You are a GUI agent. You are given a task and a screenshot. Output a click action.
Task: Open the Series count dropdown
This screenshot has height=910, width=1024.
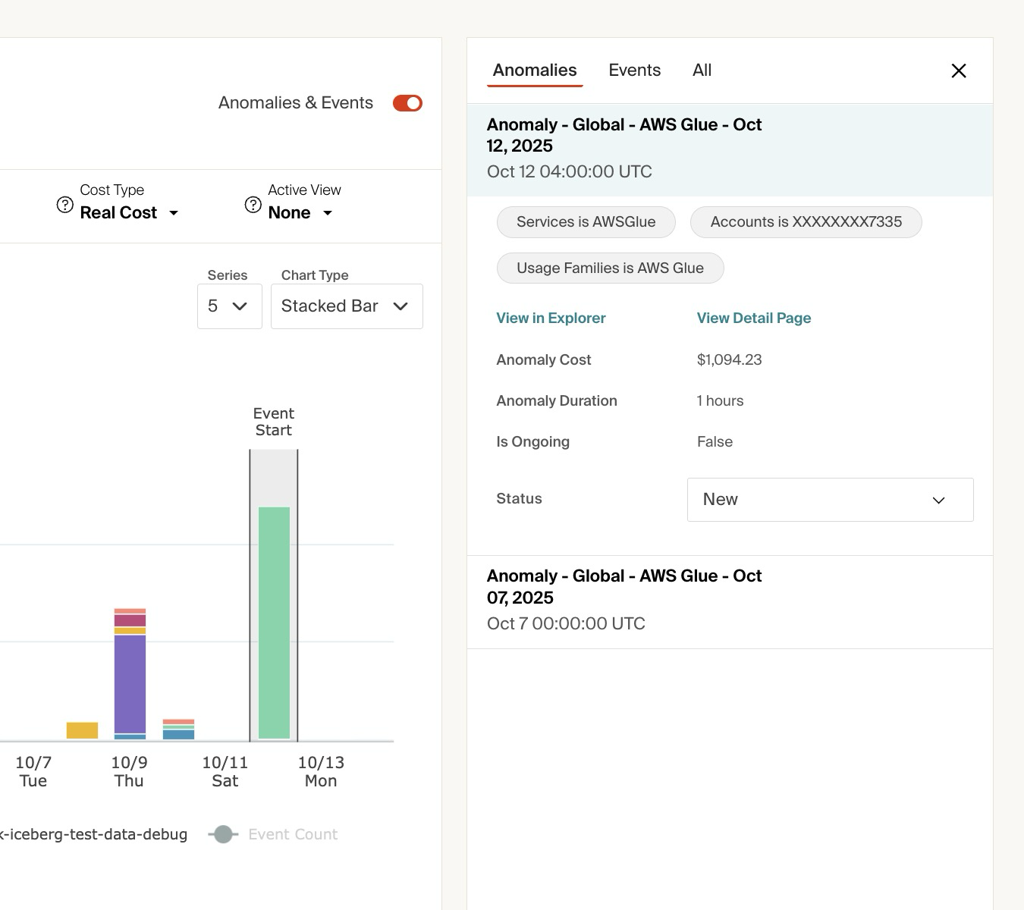tap(229, 306)
